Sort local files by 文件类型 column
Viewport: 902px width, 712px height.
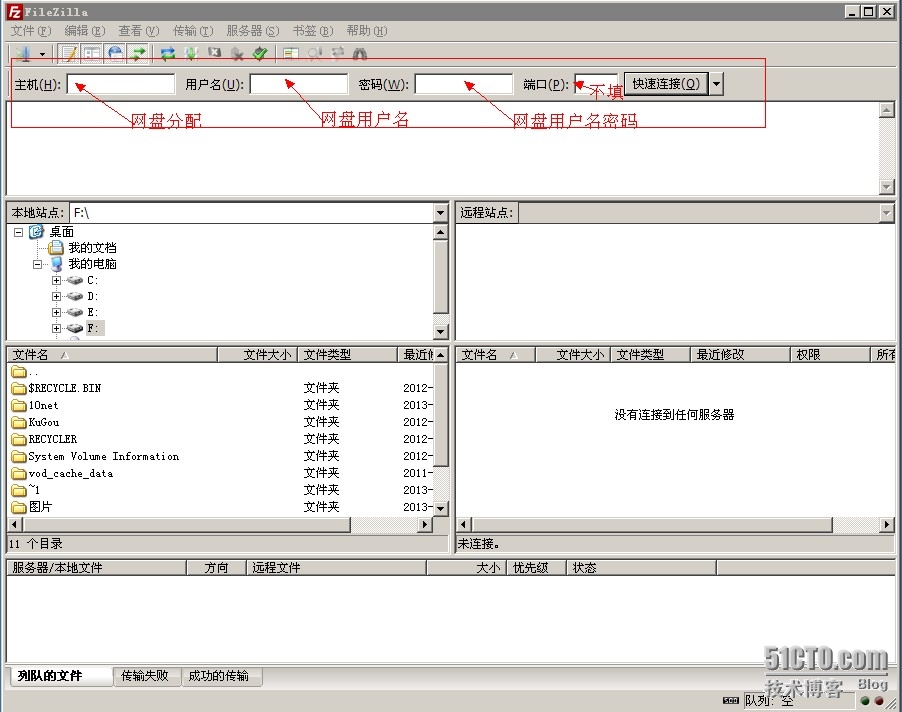pos(347,355)
